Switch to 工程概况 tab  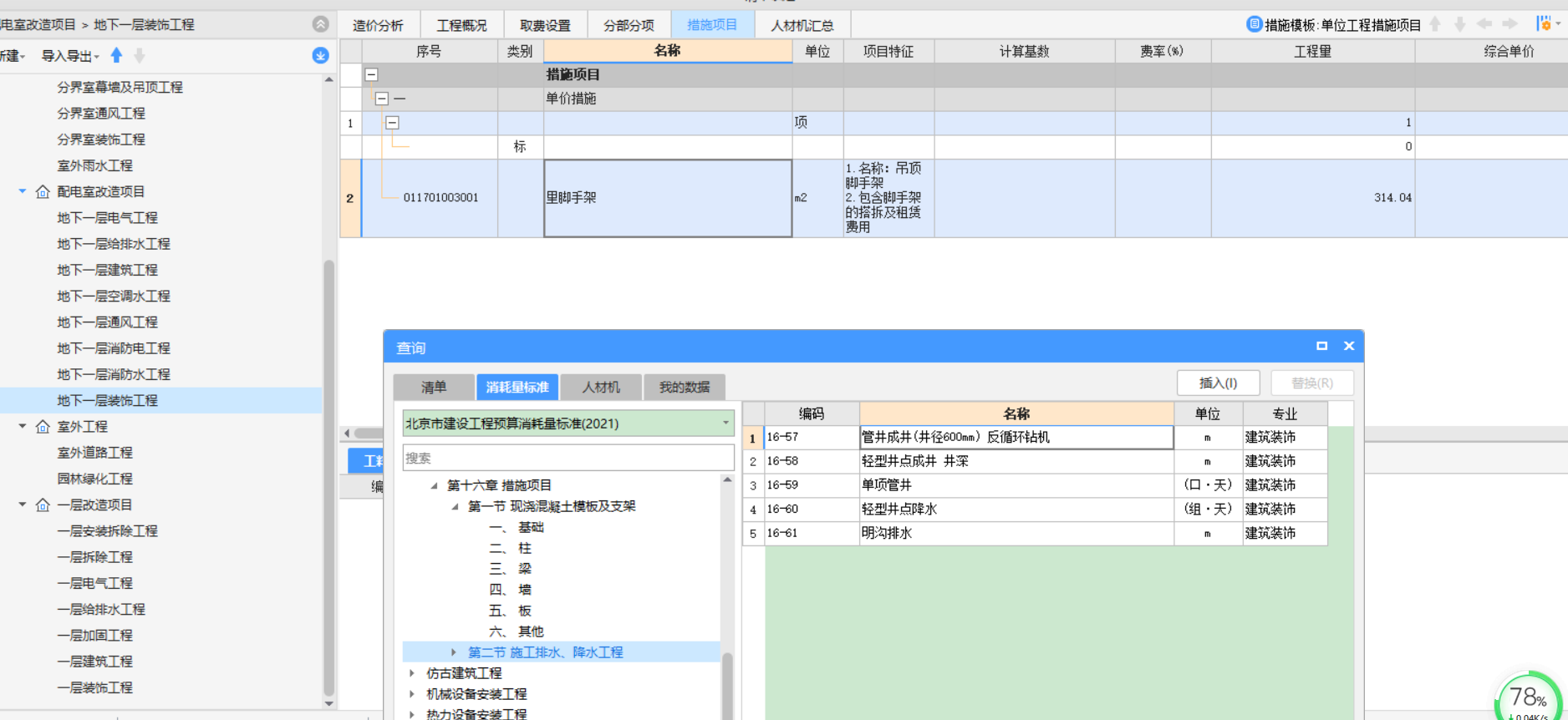tap(461, 25)
